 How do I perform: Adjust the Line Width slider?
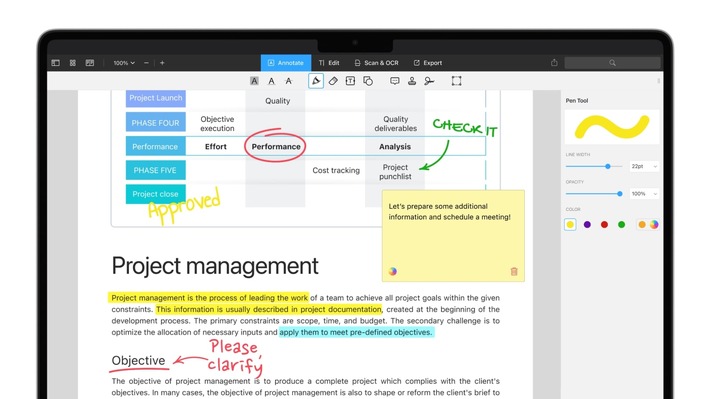594,166
